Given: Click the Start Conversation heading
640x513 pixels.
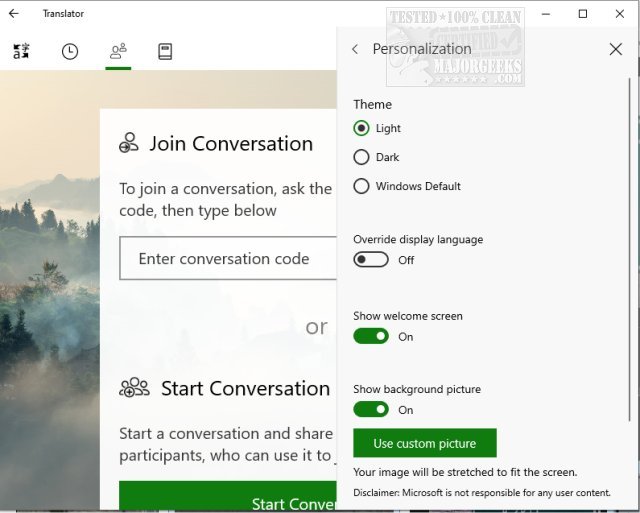Looking at the screenshot, I should (x=245, y=389).
